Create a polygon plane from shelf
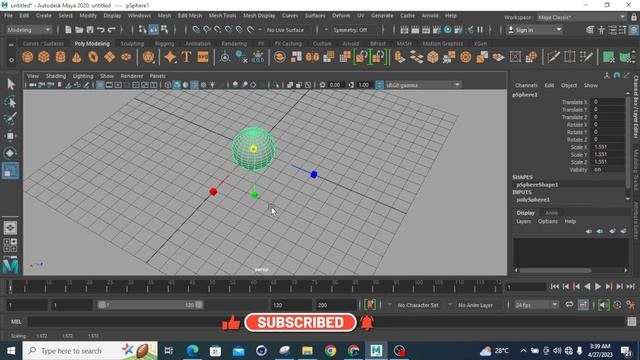Viewport: 640px width, 360px height. pyautogui.click(x=109, y=57)
